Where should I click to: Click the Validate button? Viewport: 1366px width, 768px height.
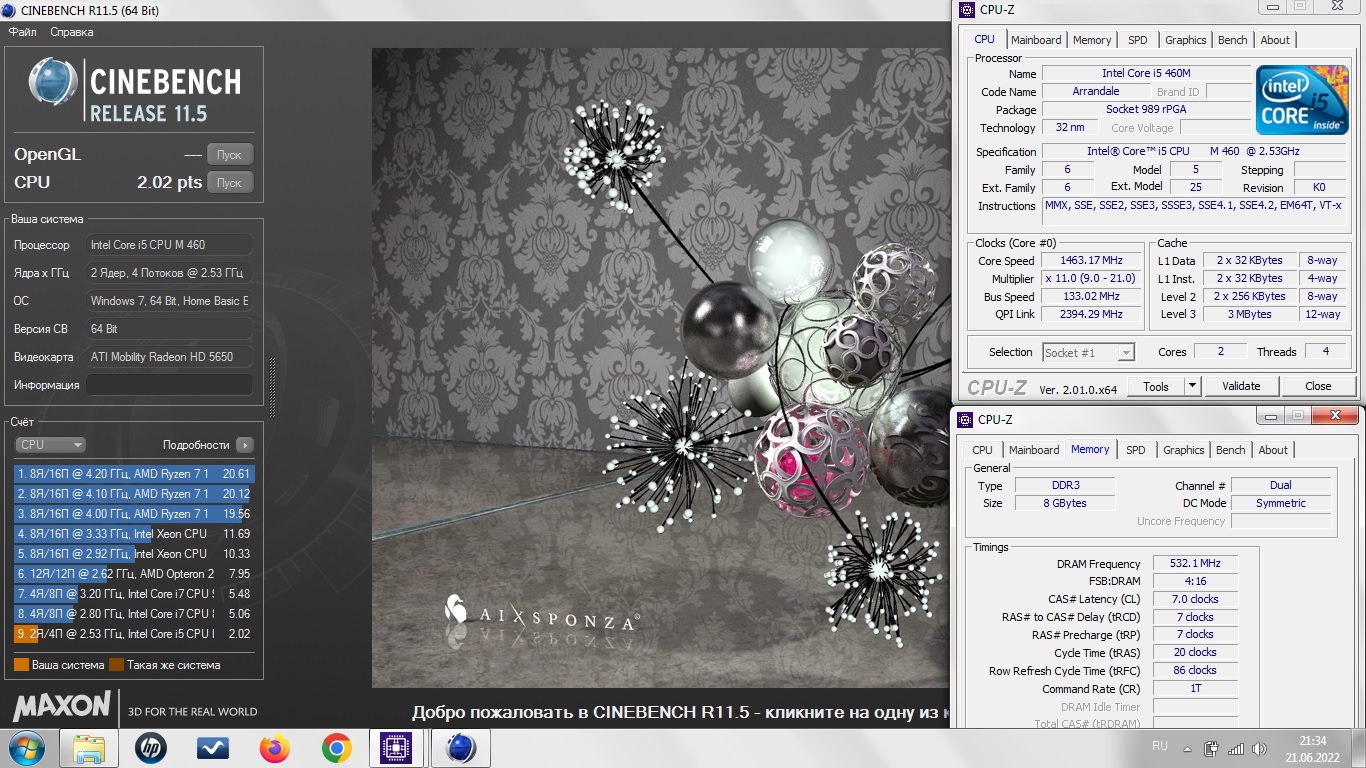(x=1241, y=386)
